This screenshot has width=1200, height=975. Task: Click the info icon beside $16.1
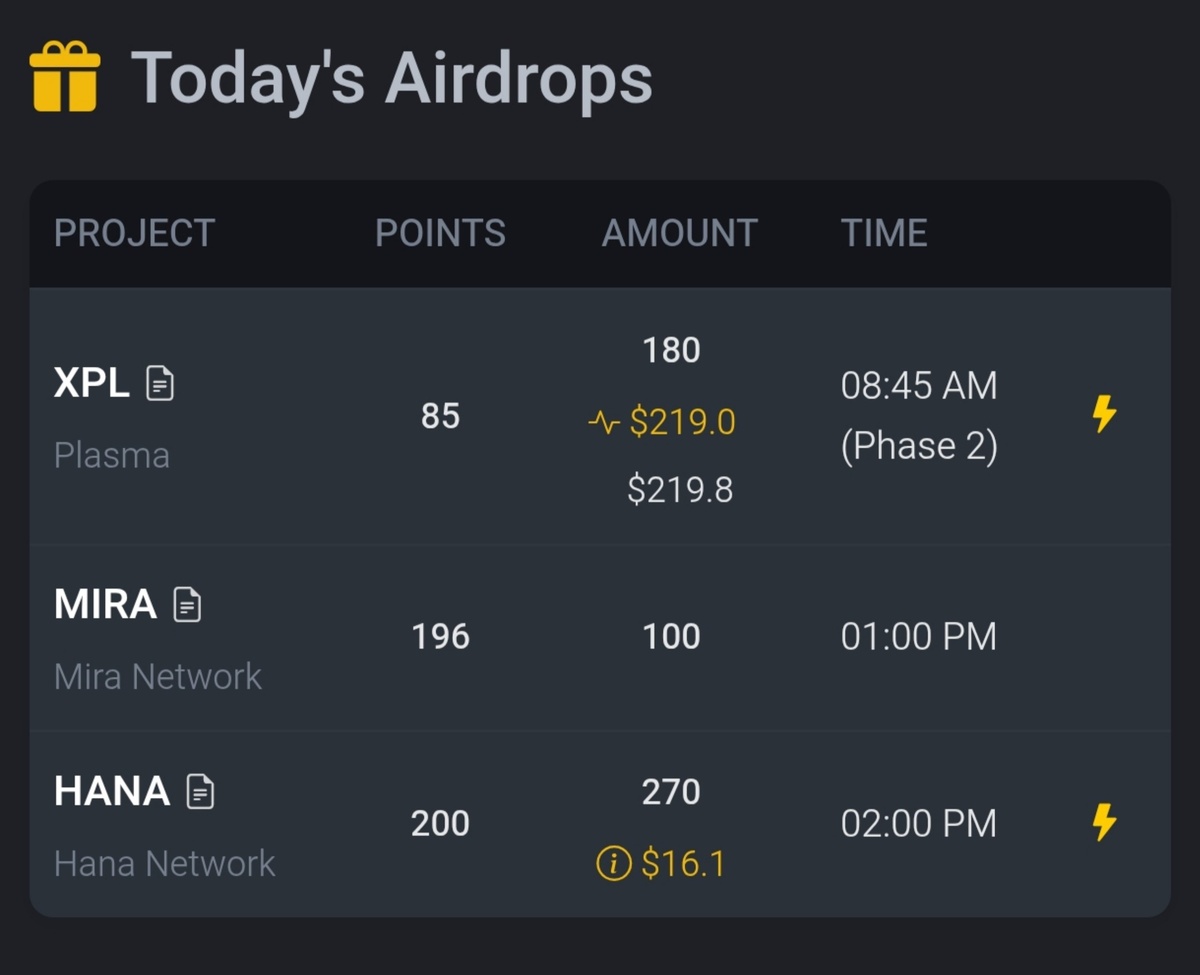coord(614,862)
